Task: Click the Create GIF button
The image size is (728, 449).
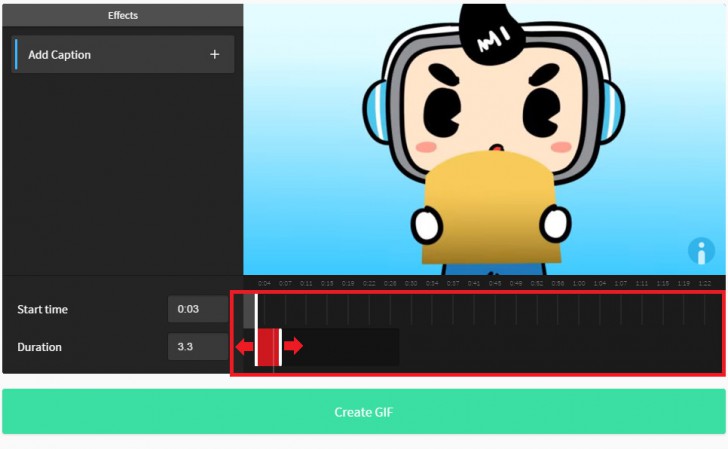Action: pyautogui.click(x=364, y=412)
